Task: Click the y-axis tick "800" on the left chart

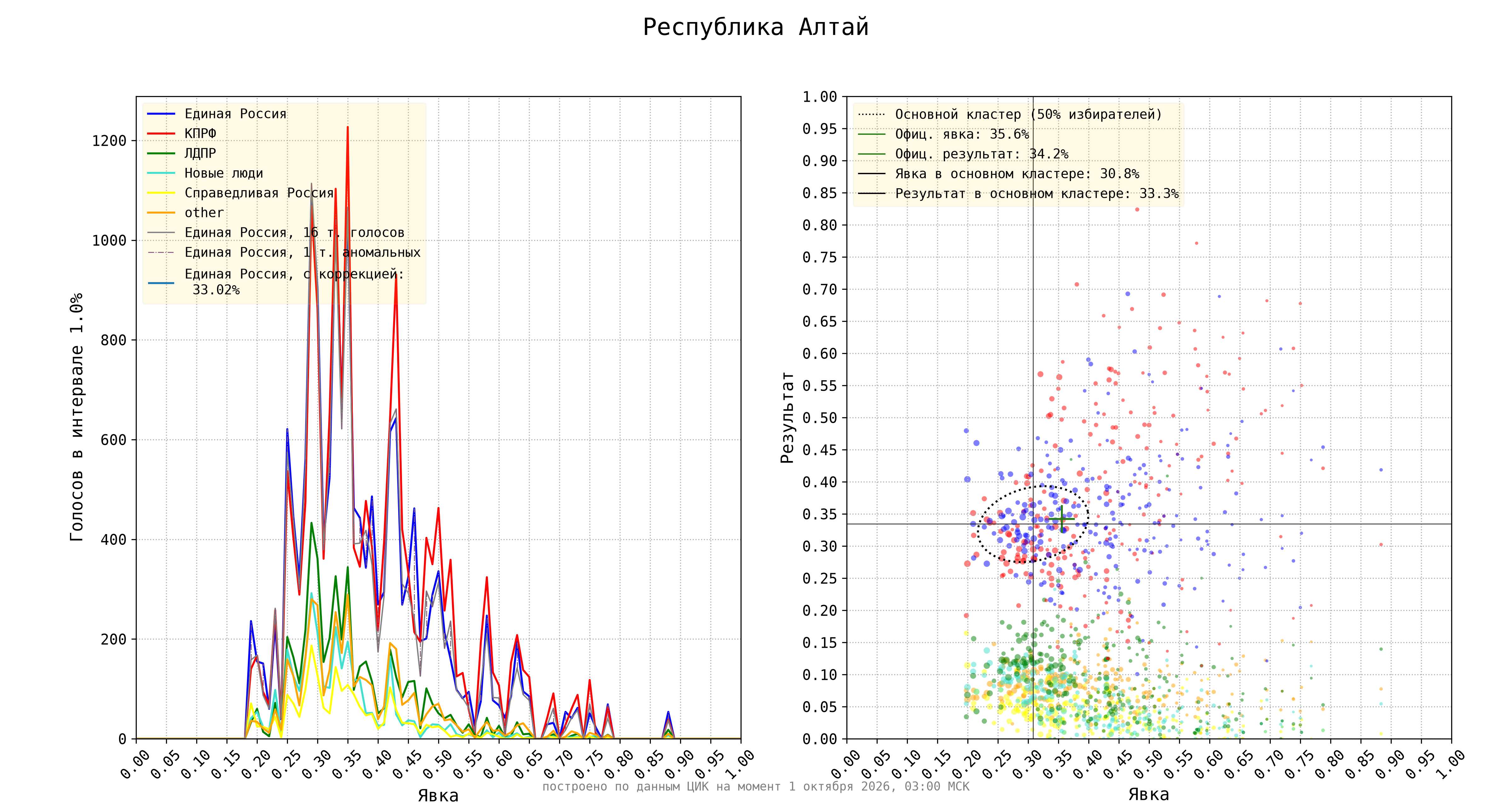Action: pyautogui.click(x=113, y=340)
